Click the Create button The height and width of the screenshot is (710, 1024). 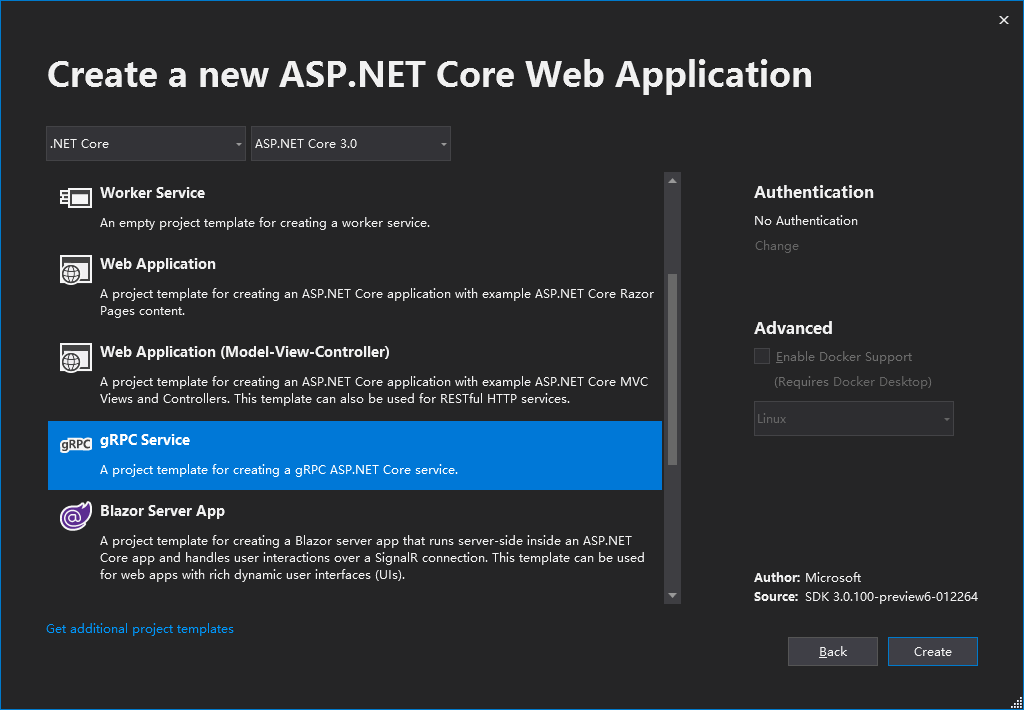point(932,651)
